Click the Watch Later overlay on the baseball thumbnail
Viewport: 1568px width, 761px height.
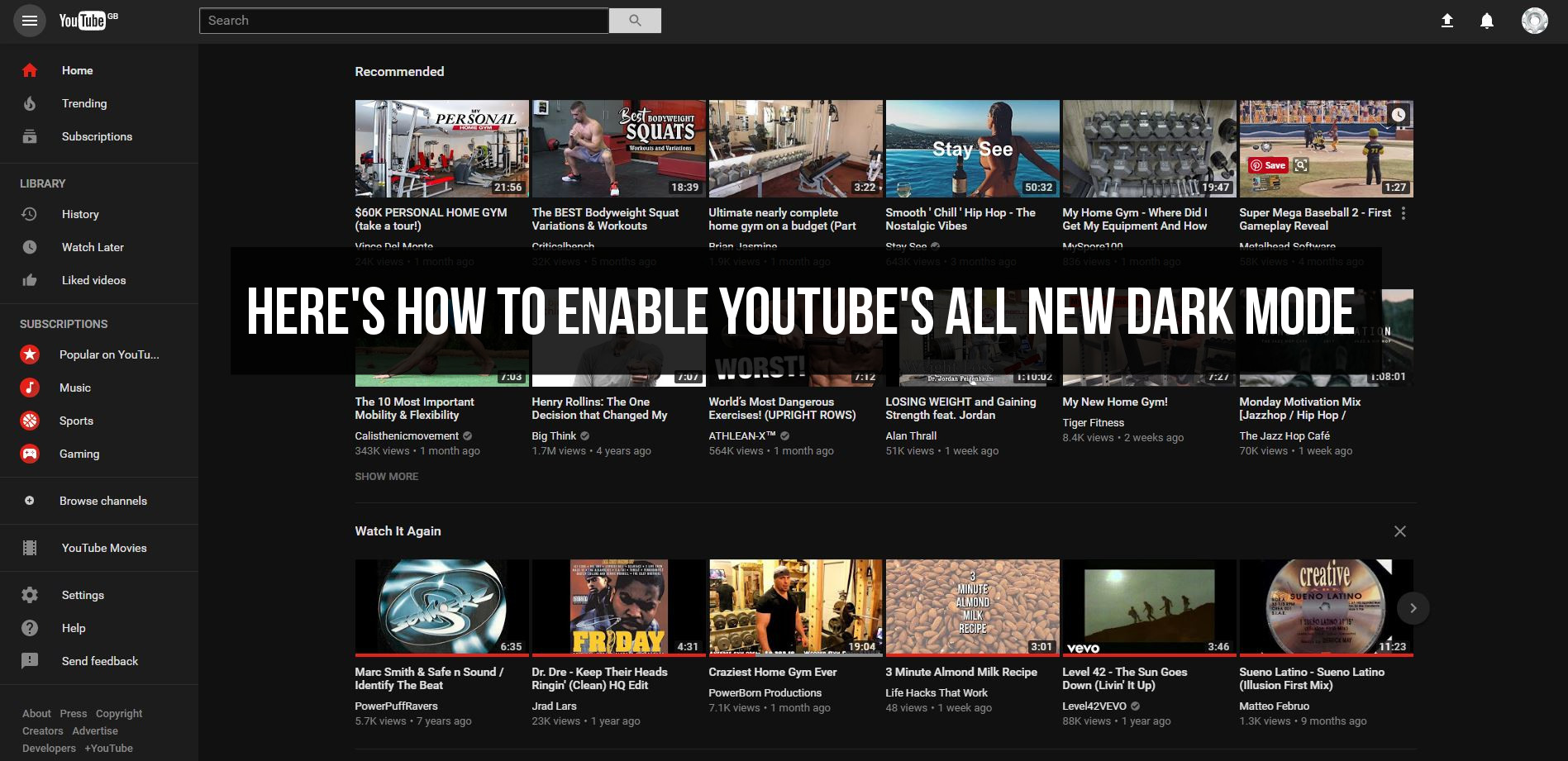[1398, 115]
